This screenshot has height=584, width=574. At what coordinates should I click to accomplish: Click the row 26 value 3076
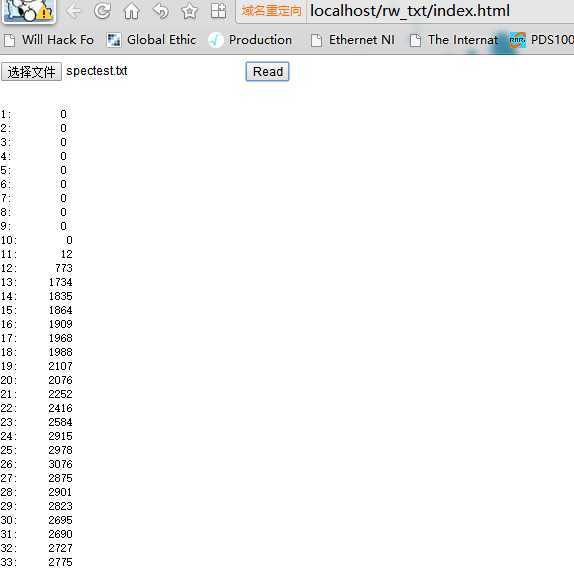60,464
